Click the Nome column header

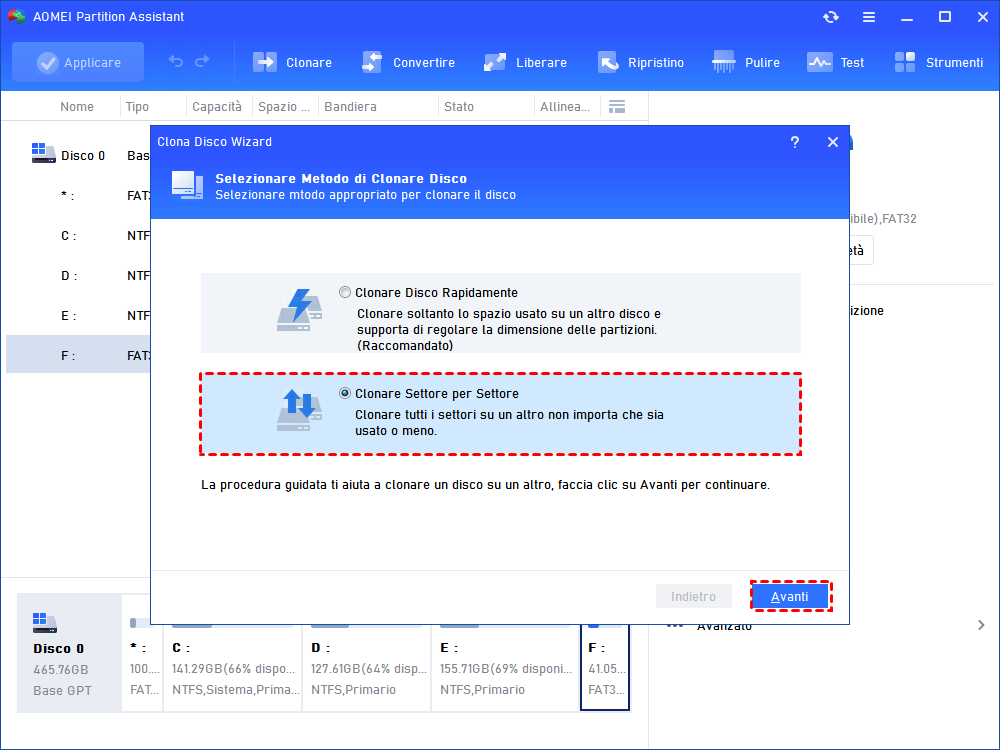pos(77,107)
